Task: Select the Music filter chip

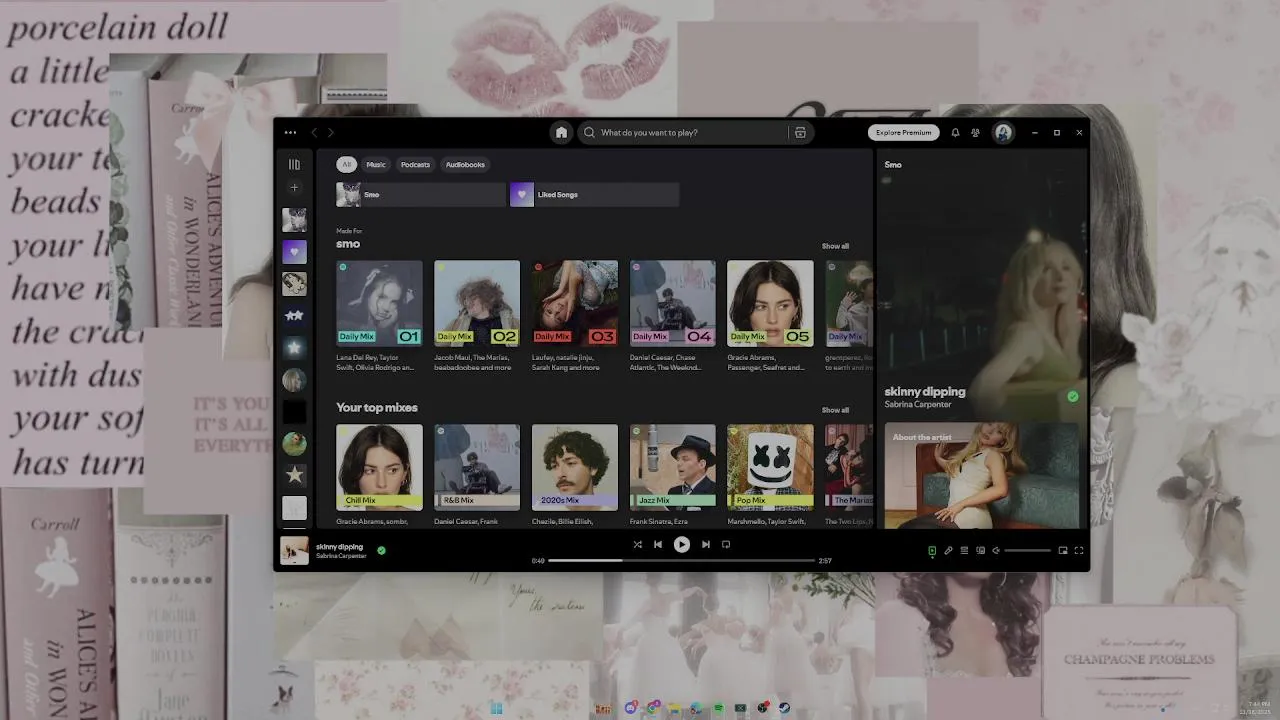Action: coord(376,164)
